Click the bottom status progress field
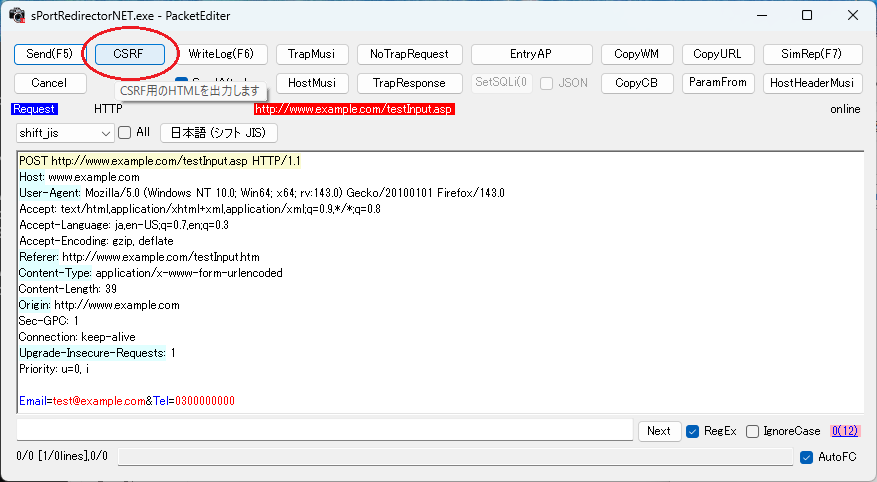Image resolution: width=877 pixels, height=482 pixels. (455, 457)
